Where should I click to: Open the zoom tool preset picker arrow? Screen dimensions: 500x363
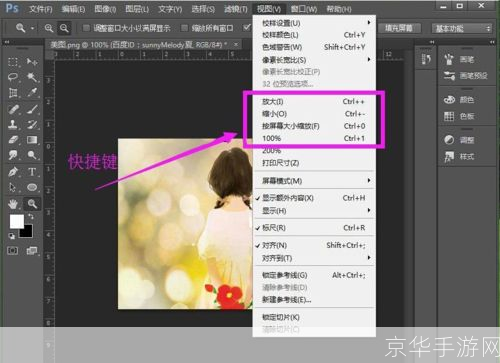point(32,29)
